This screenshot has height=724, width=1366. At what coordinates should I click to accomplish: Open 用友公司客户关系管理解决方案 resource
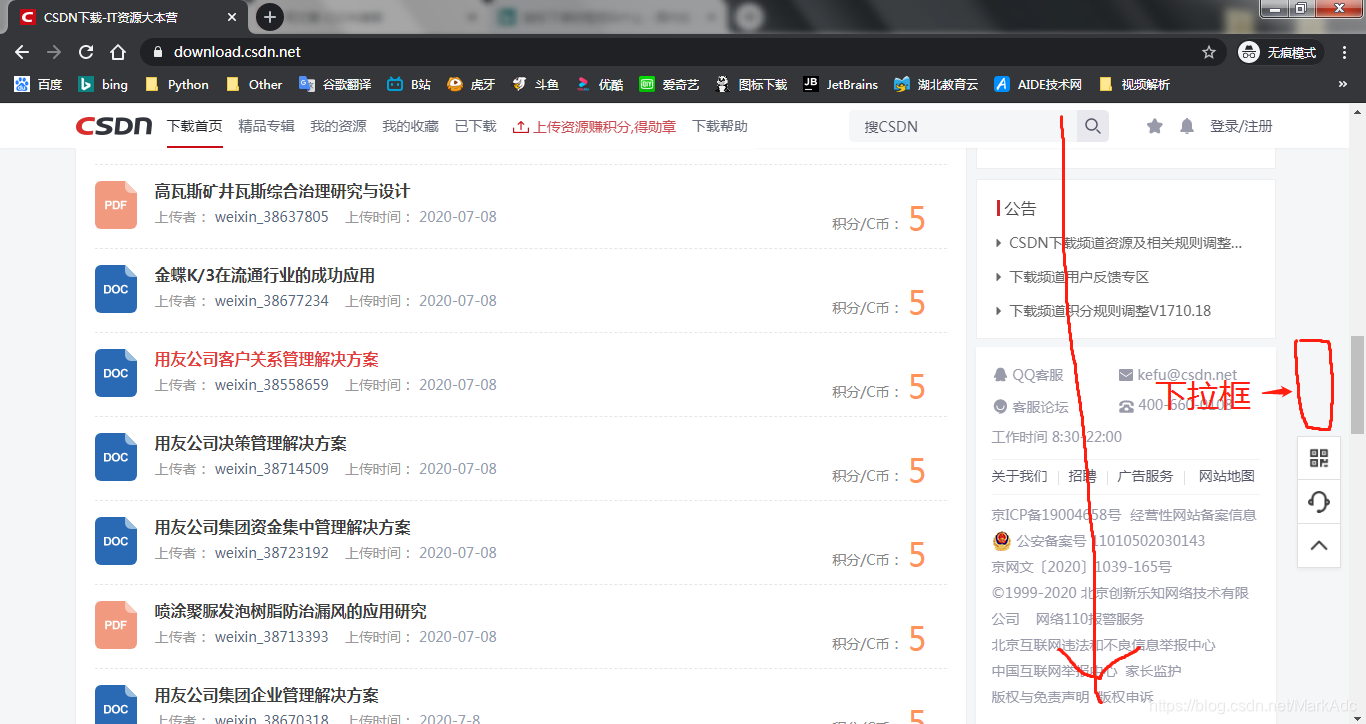267,359
